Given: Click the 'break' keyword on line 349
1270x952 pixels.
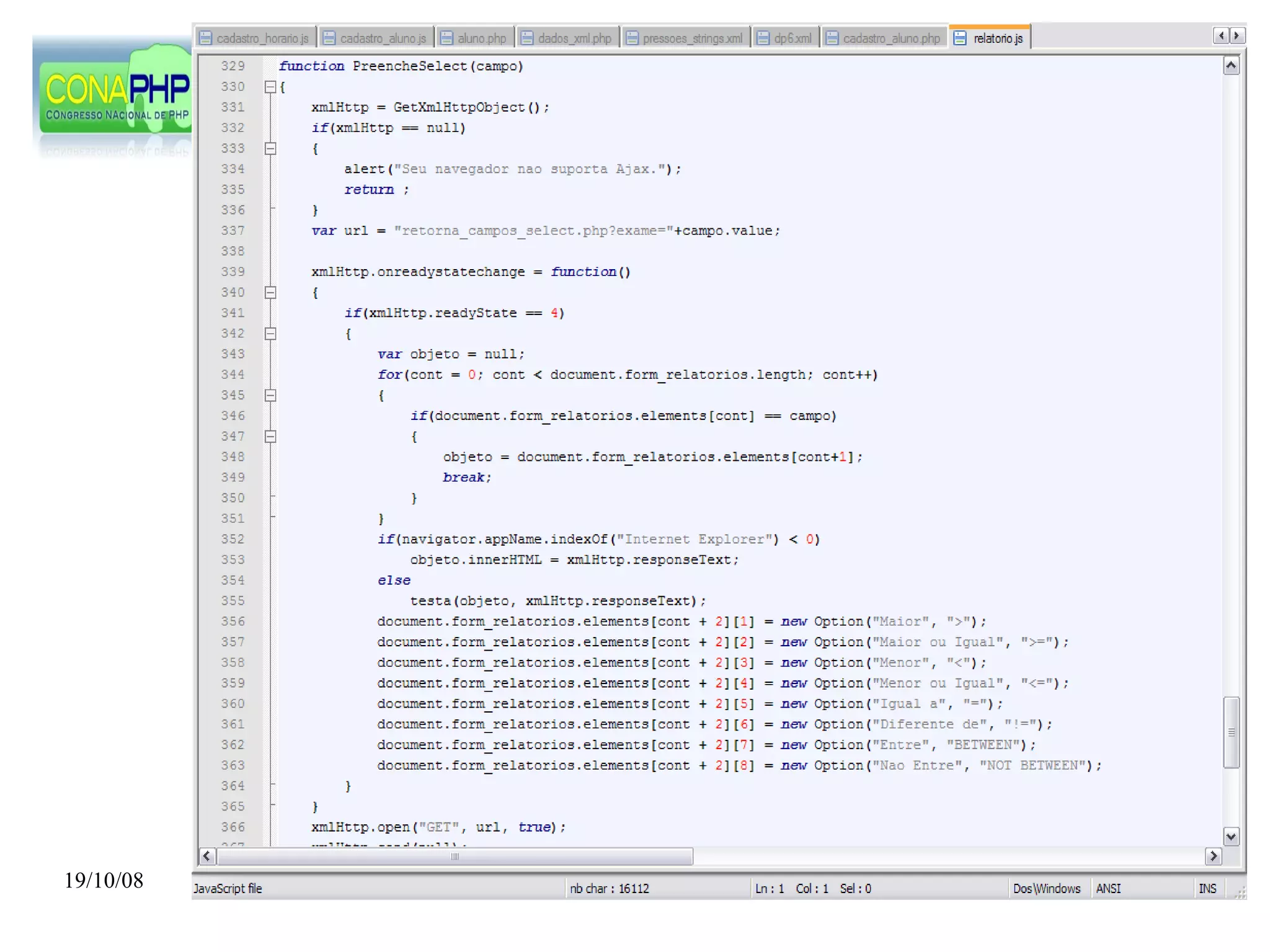Looking at the screenshot, I should 464,477.
